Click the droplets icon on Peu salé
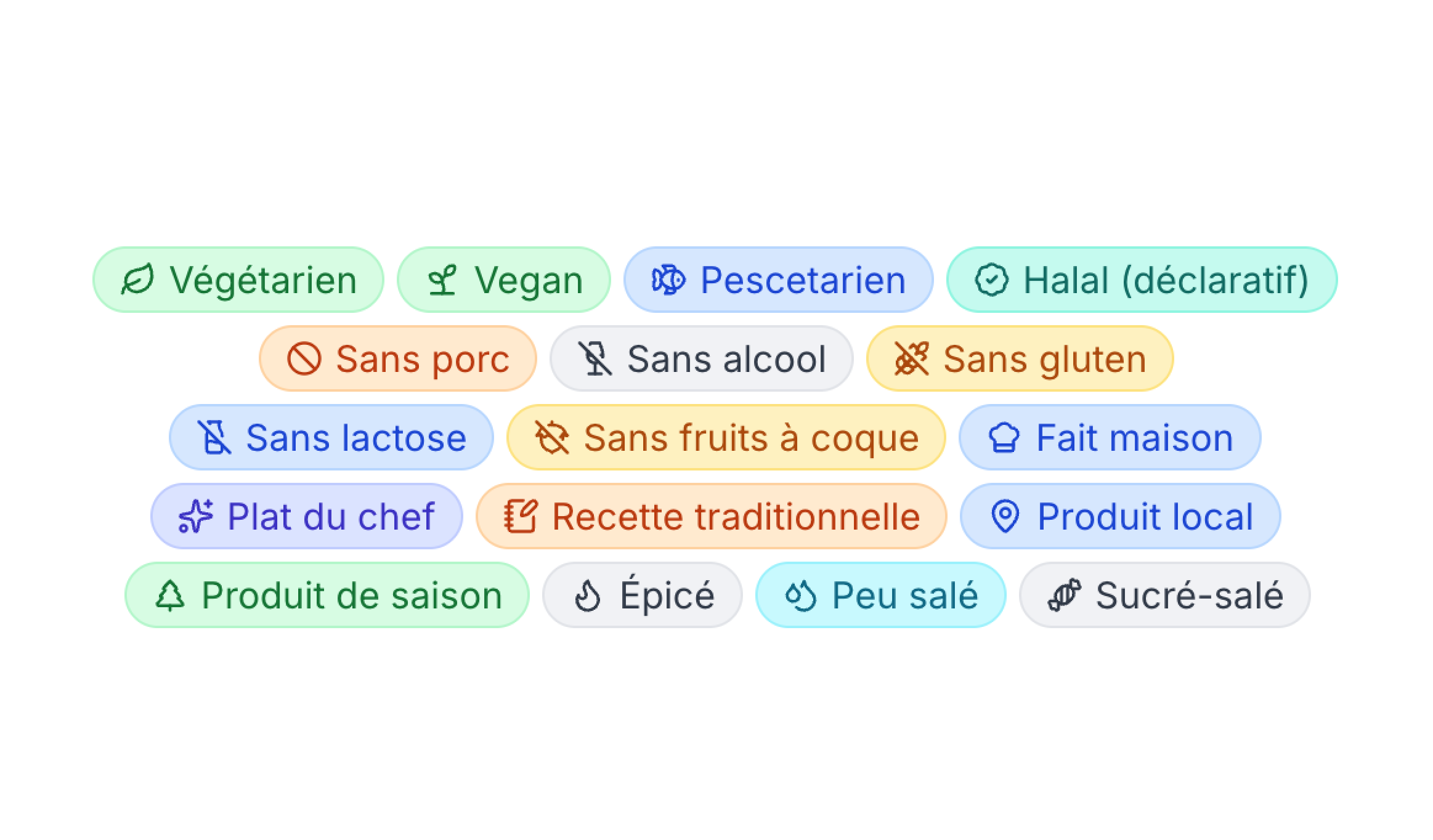 coord(799,595)
